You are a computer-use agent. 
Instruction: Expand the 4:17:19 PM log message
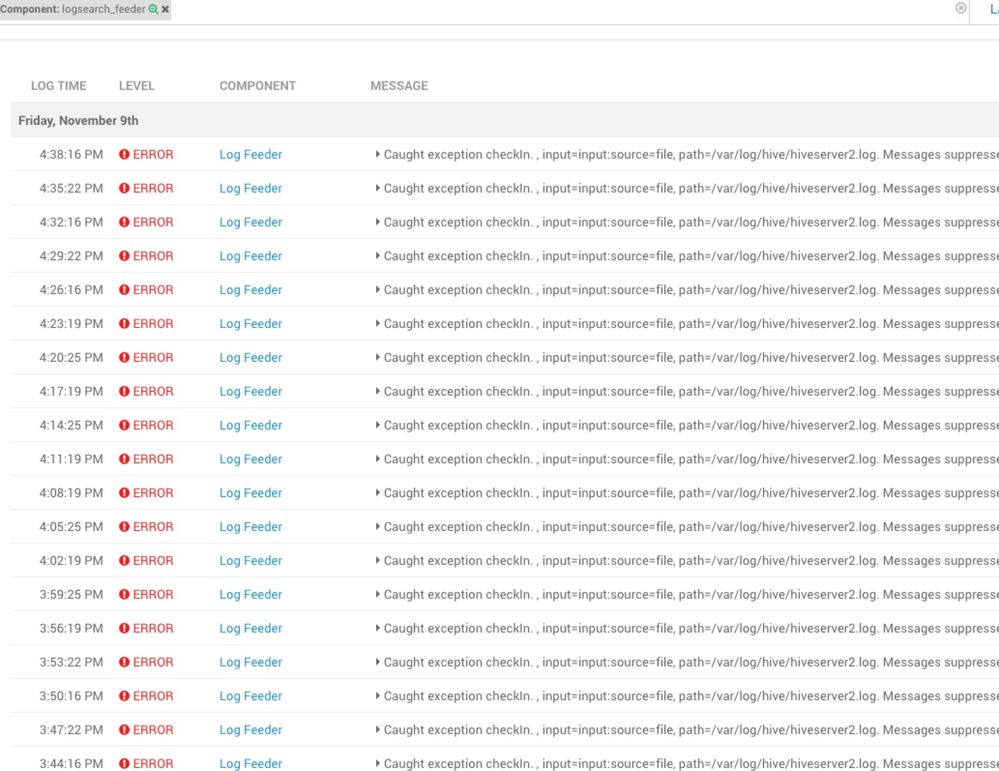(377, 391)
